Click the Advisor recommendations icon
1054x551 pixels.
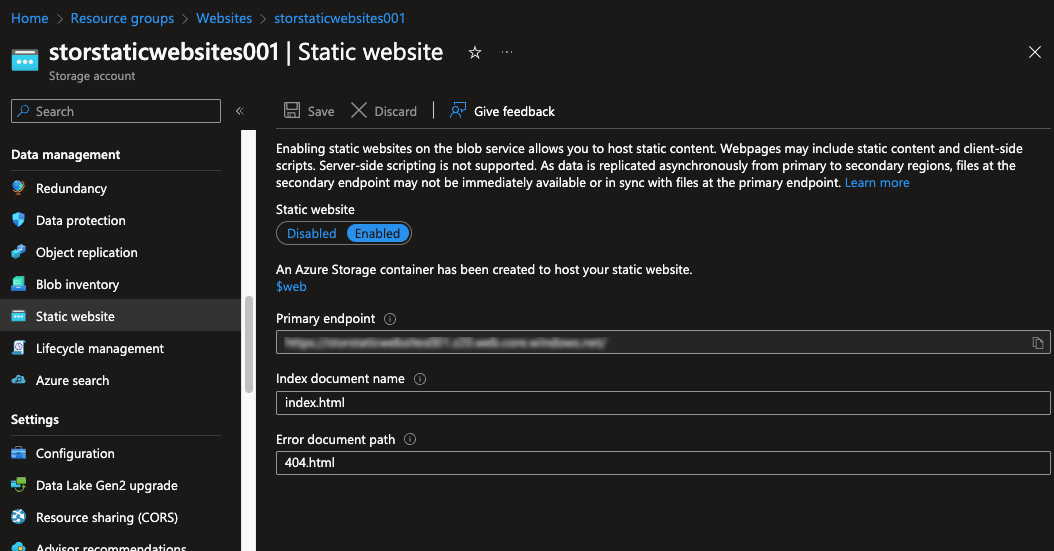19,546
